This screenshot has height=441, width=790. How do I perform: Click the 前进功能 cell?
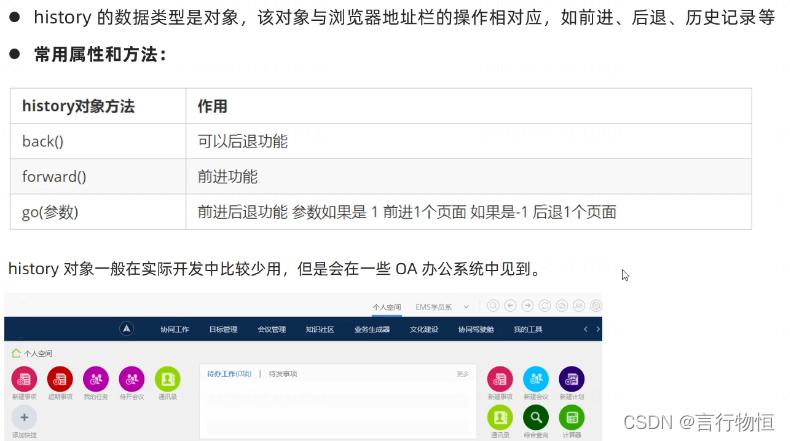click(469, 176)
